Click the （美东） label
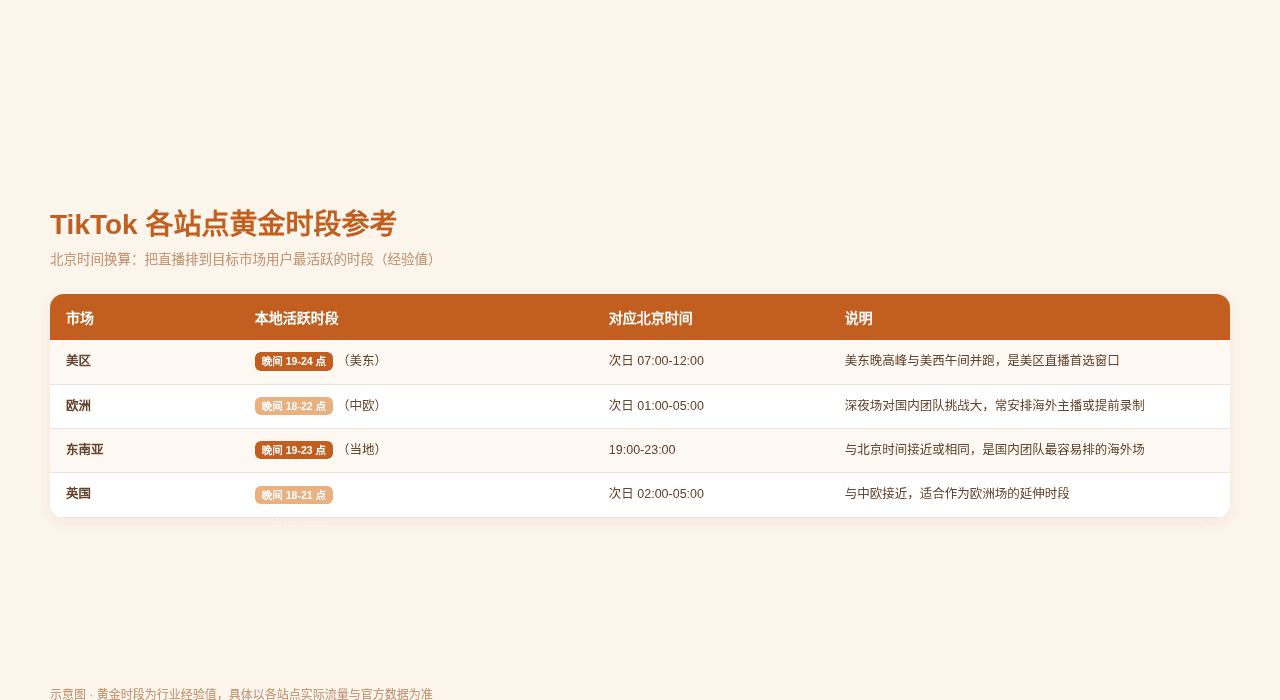Viewport: 1280px width, 700px height. [x=362, y=360]
